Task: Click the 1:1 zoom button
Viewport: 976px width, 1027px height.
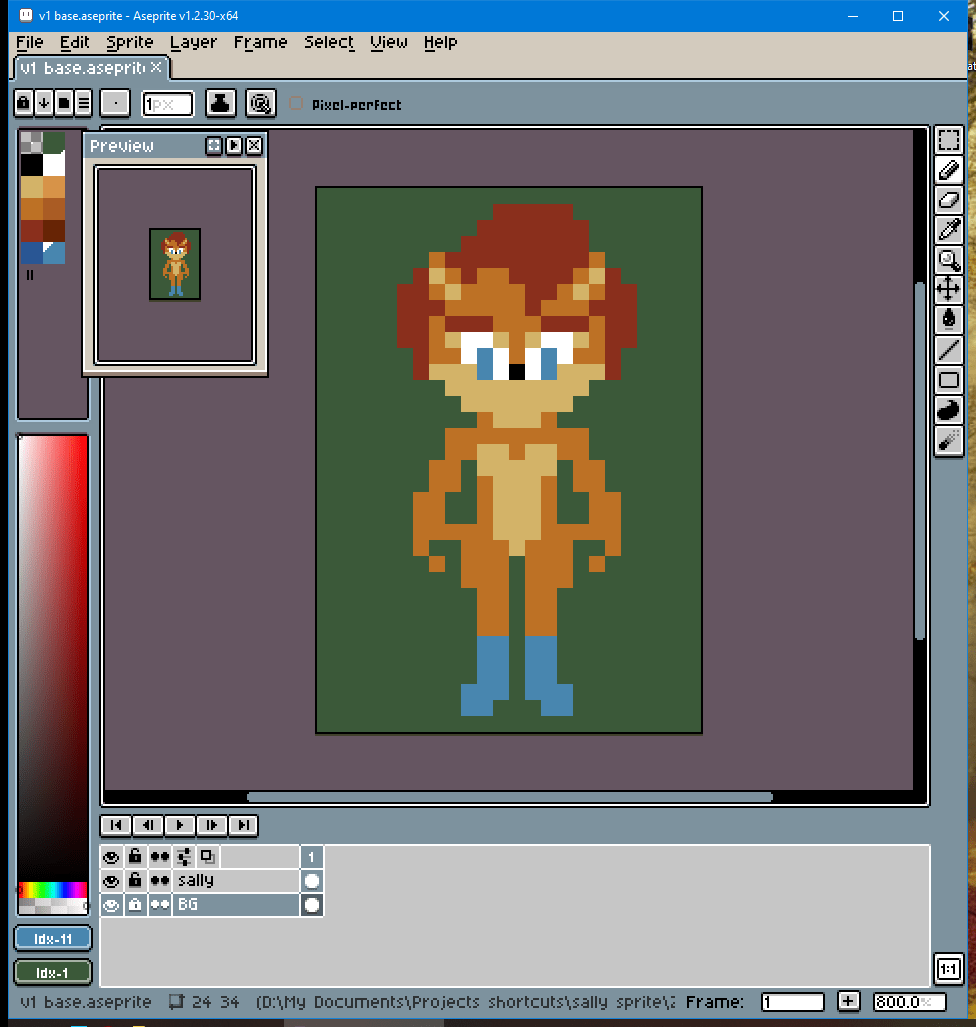Action: [948, 969]
